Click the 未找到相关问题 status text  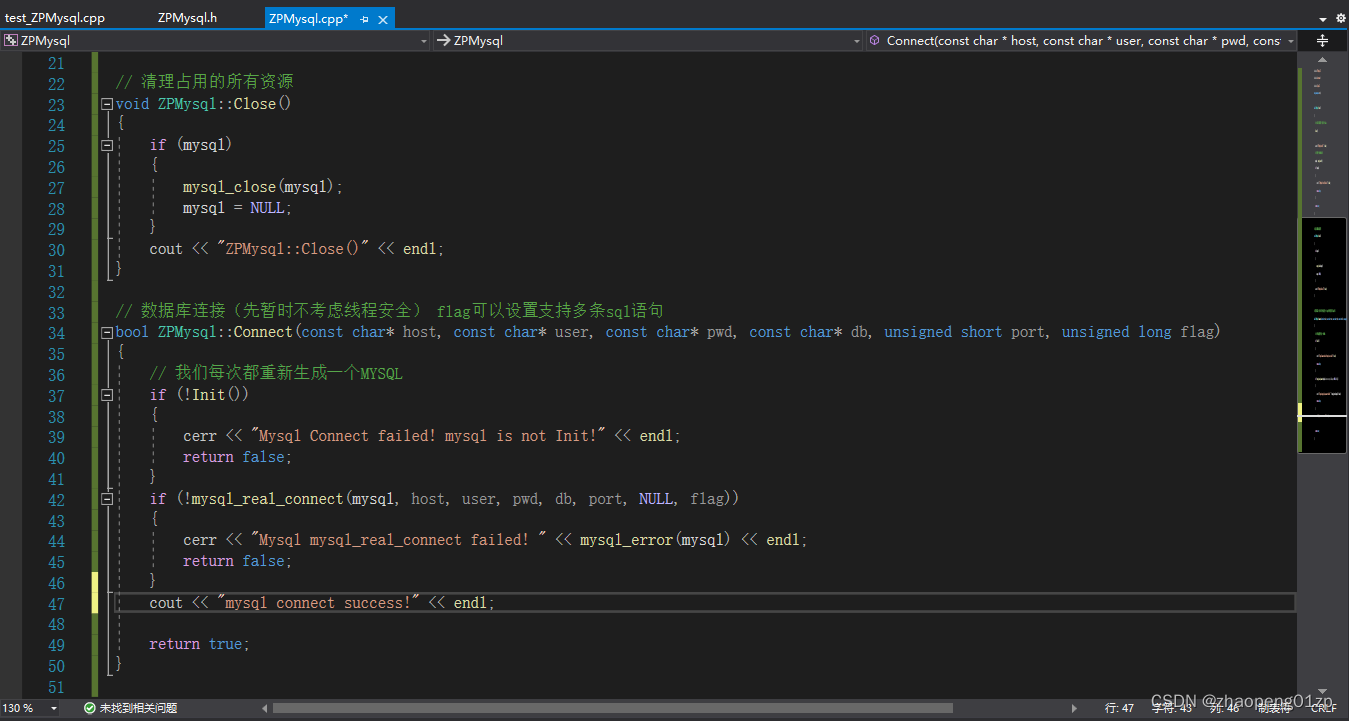click(138, 708)
